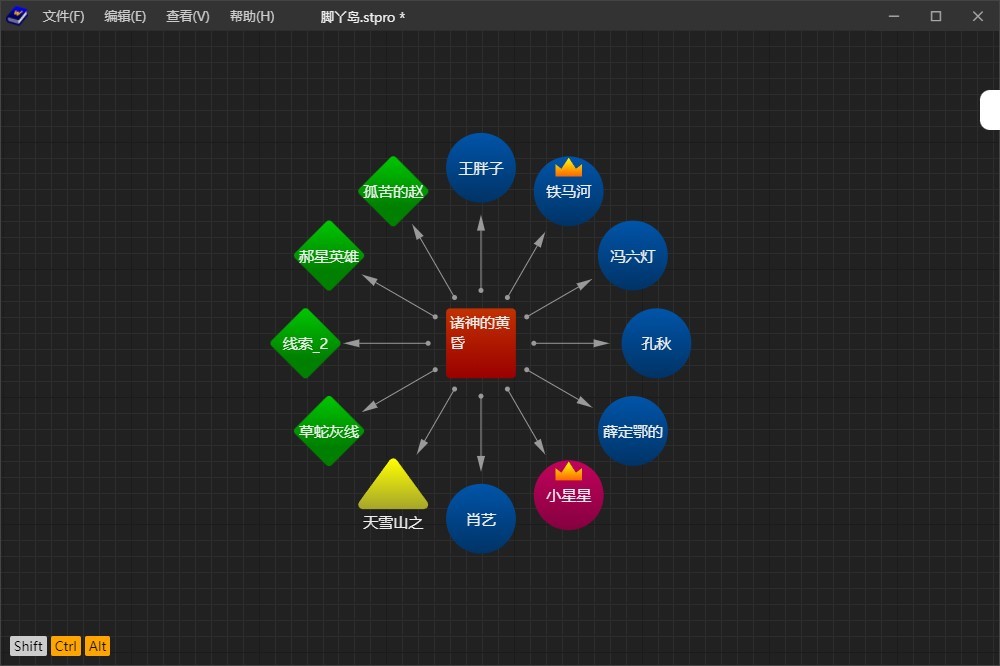
Task: Click the green diamond 孤苦的赵 node
Action: coord(393,191)
